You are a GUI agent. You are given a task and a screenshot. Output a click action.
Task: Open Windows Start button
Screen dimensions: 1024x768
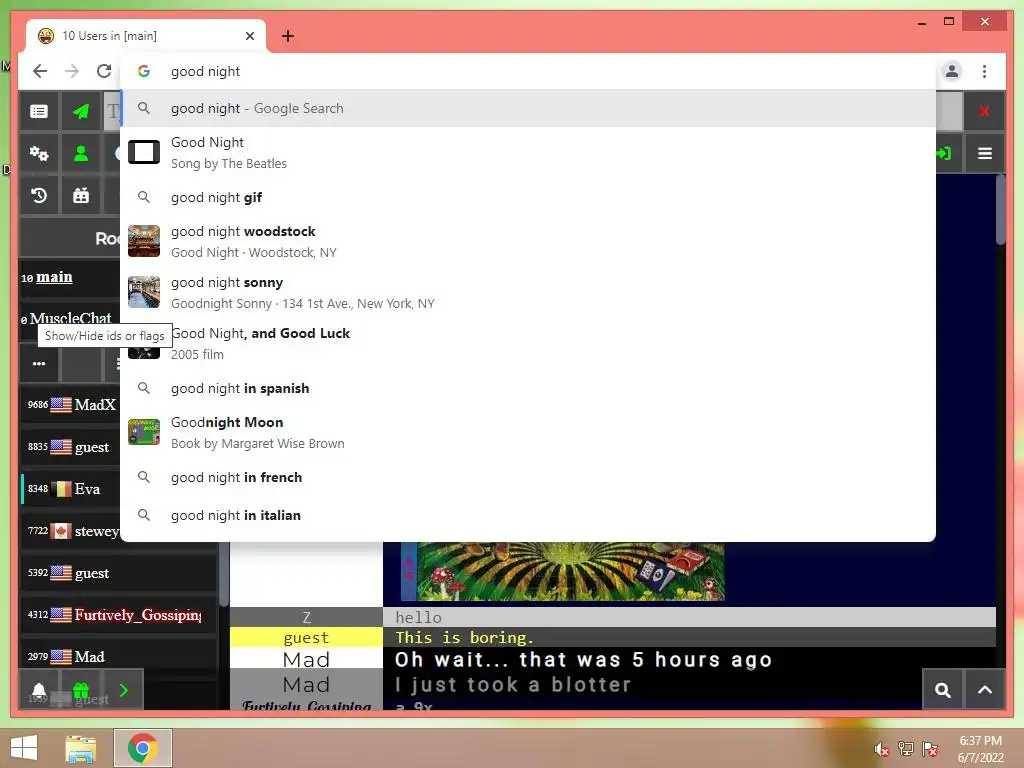pos(24,748)
